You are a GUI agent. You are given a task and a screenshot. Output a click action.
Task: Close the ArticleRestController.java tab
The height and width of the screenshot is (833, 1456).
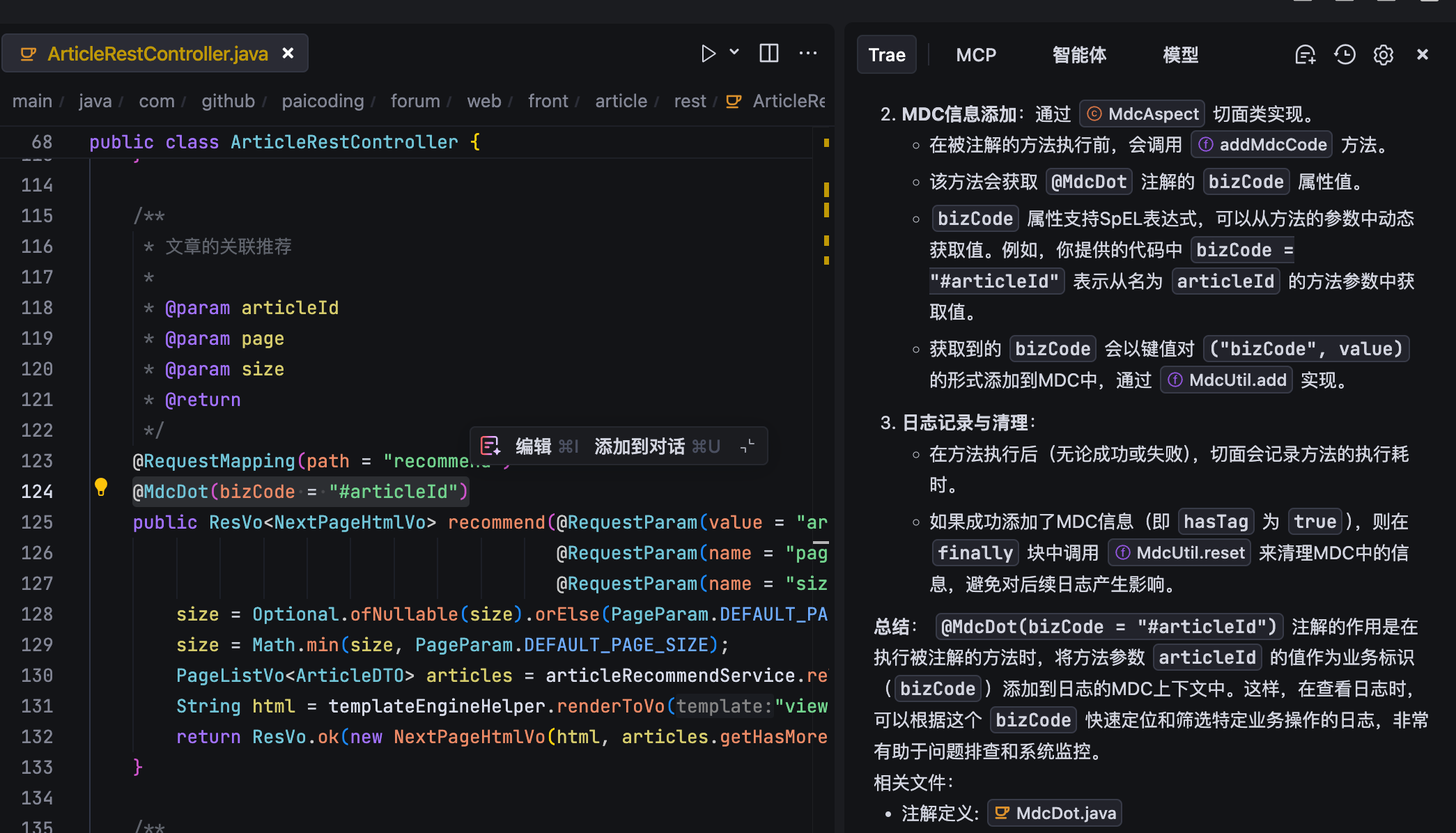tap(288, 54)
